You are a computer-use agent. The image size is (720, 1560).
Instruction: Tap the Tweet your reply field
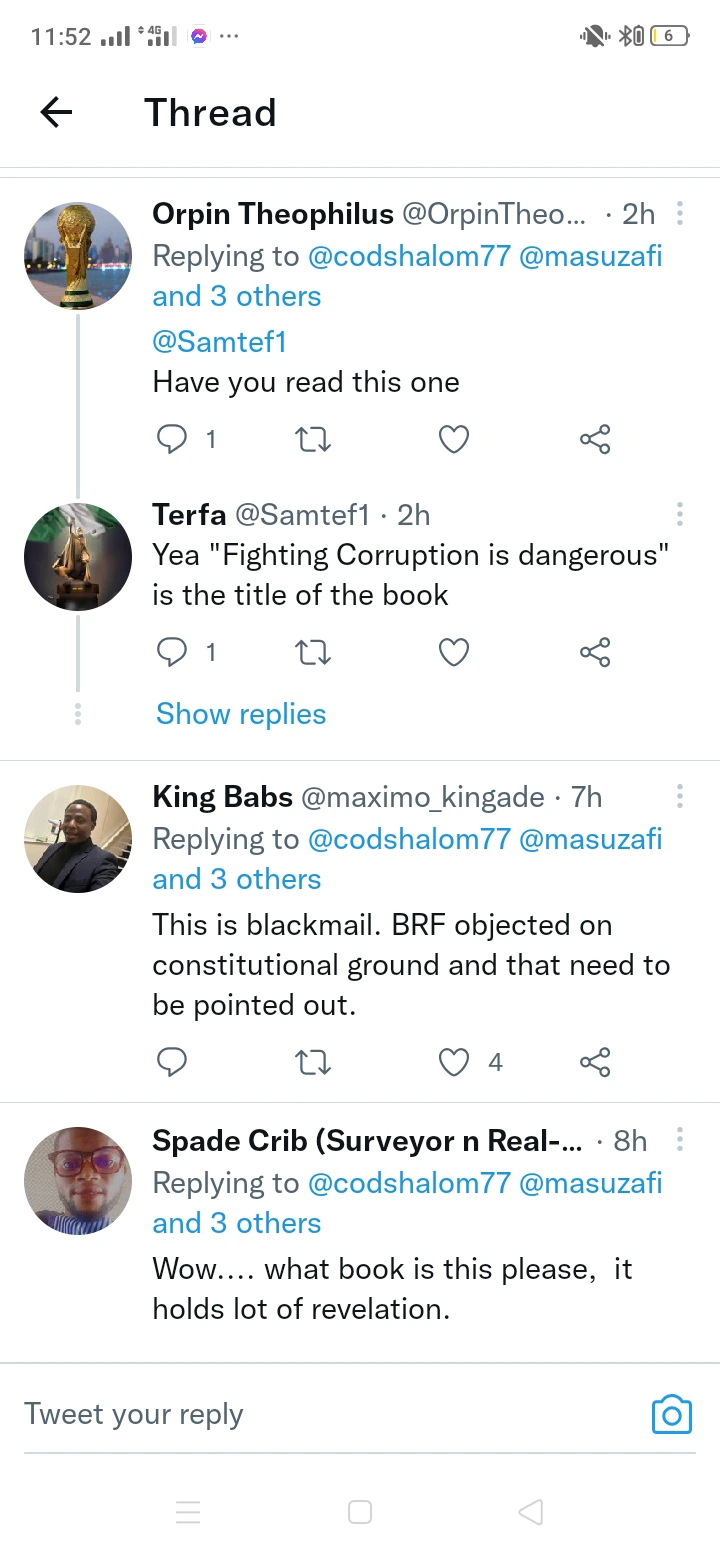pos(320,1415)
